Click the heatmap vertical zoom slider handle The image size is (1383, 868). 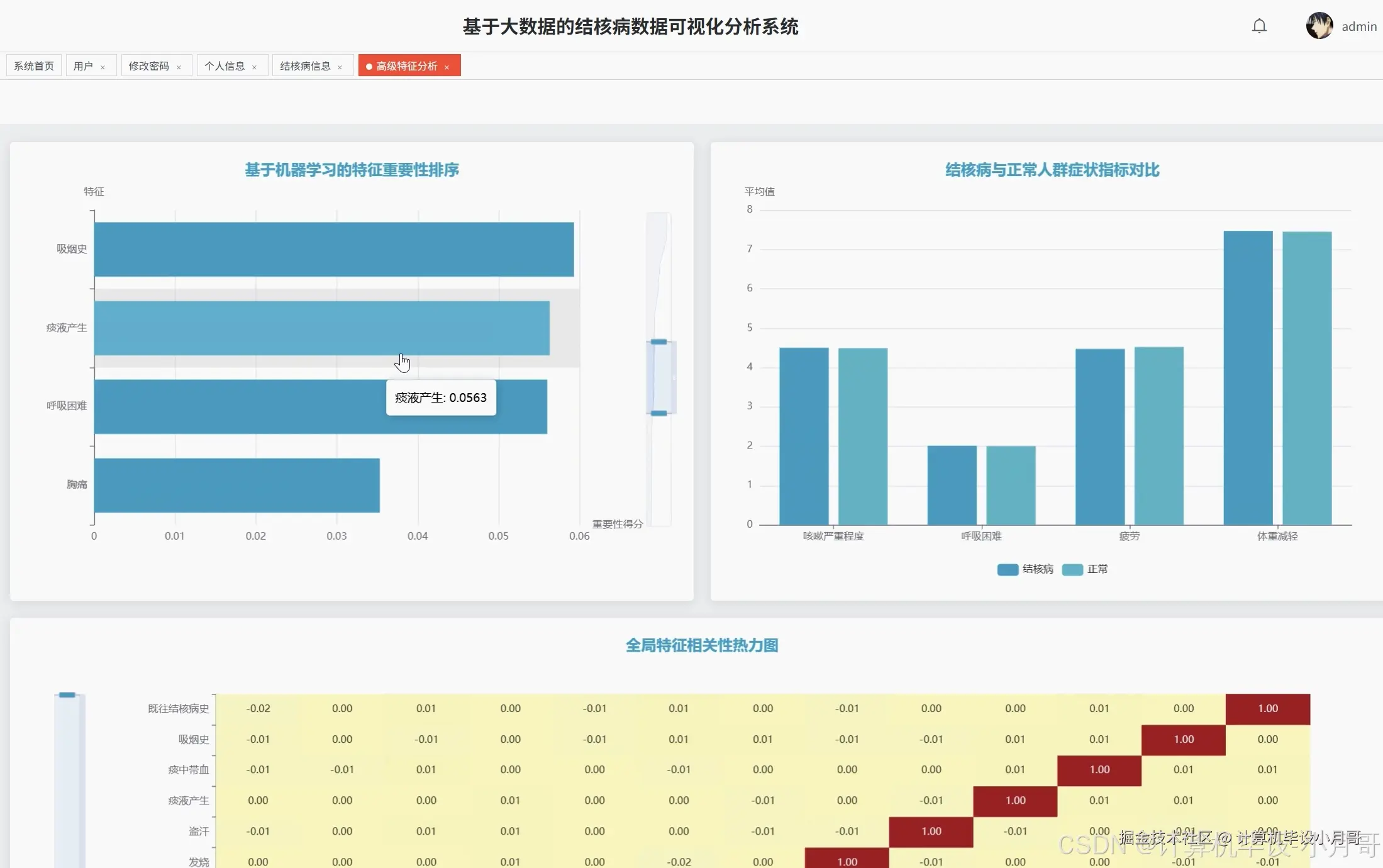67,695
